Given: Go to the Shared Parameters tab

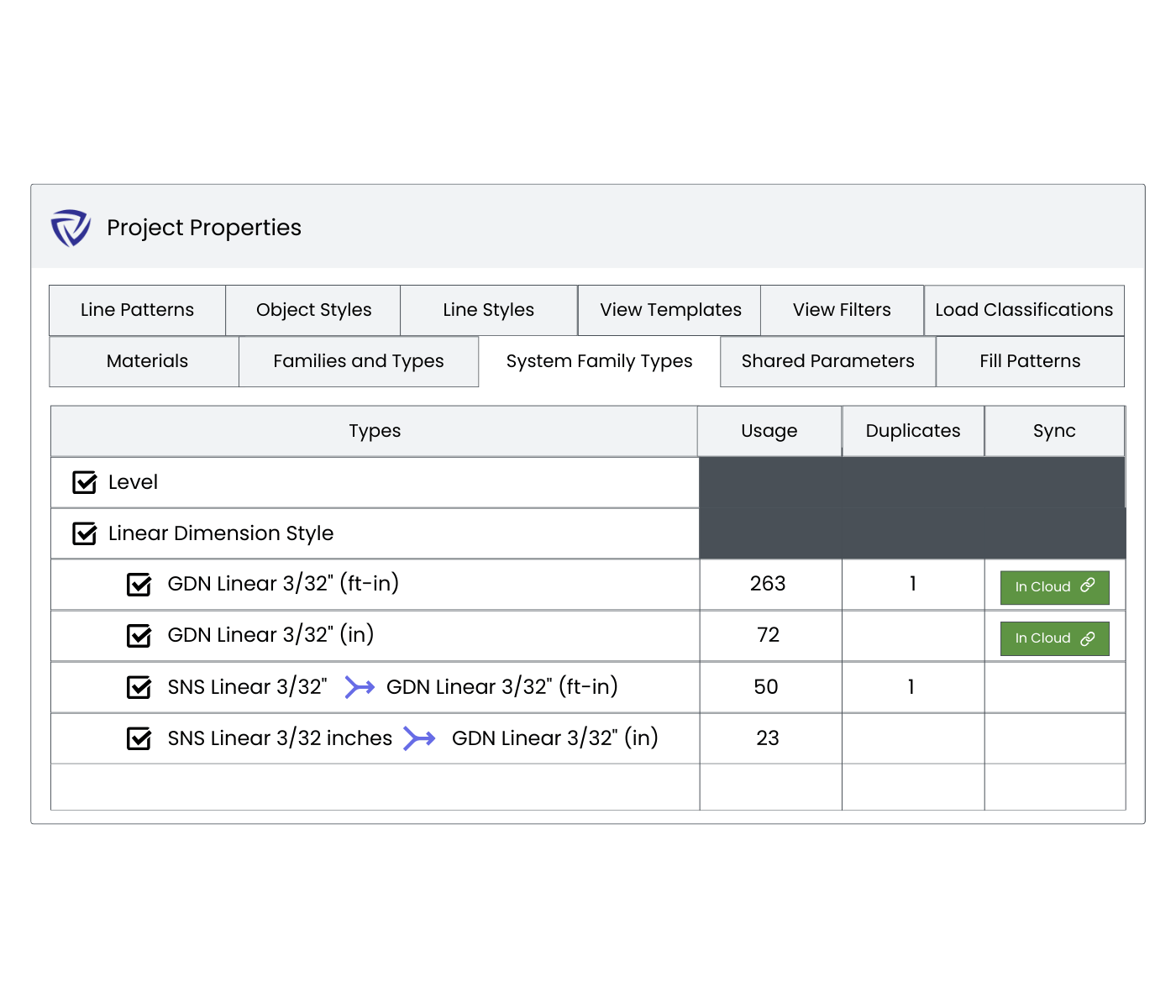Looking at the screenshot, I should (x=827, y=361).
